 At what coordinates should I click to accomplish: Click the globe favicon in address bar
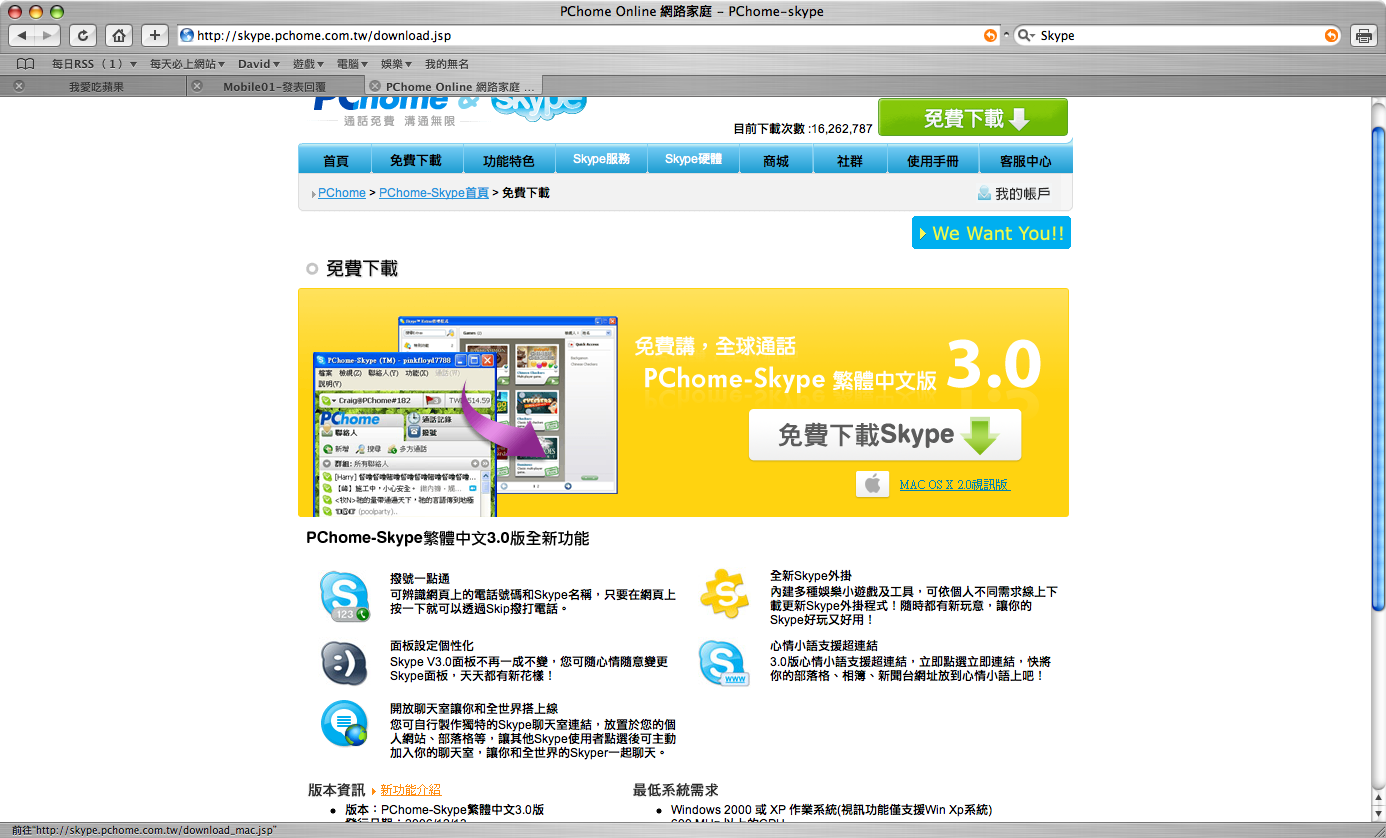tap(186, 35)
